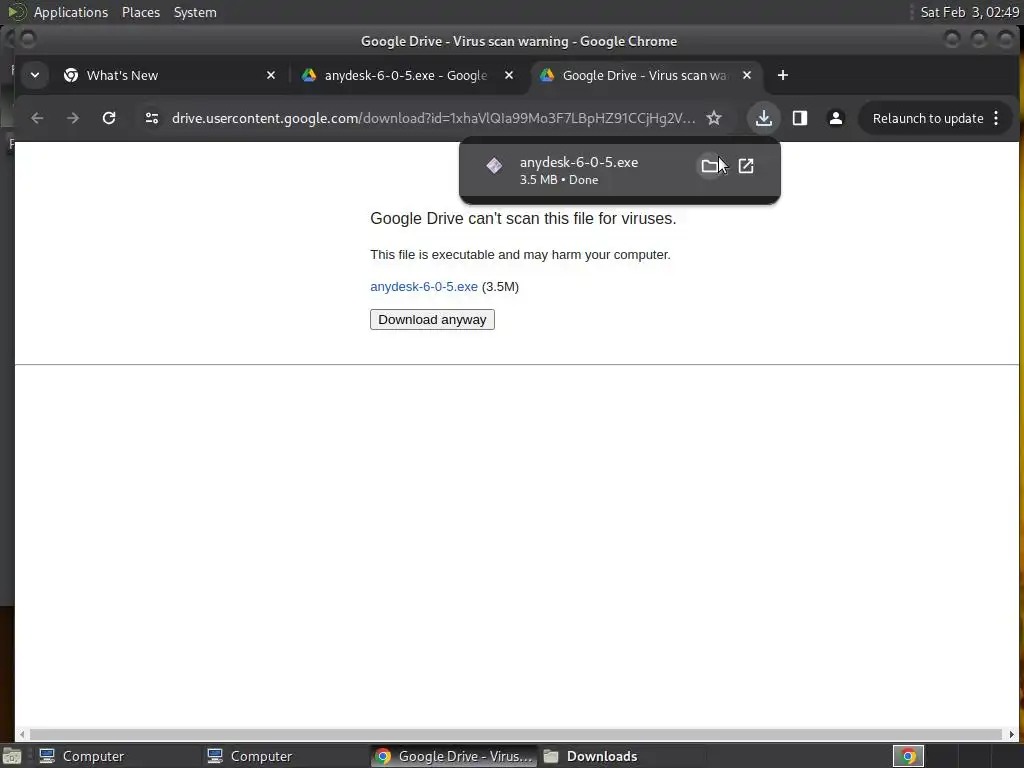View site information icon in address bar
The width and height of the screenshot is (1024, 768).
pyautogui.click(x=152, y=118)
